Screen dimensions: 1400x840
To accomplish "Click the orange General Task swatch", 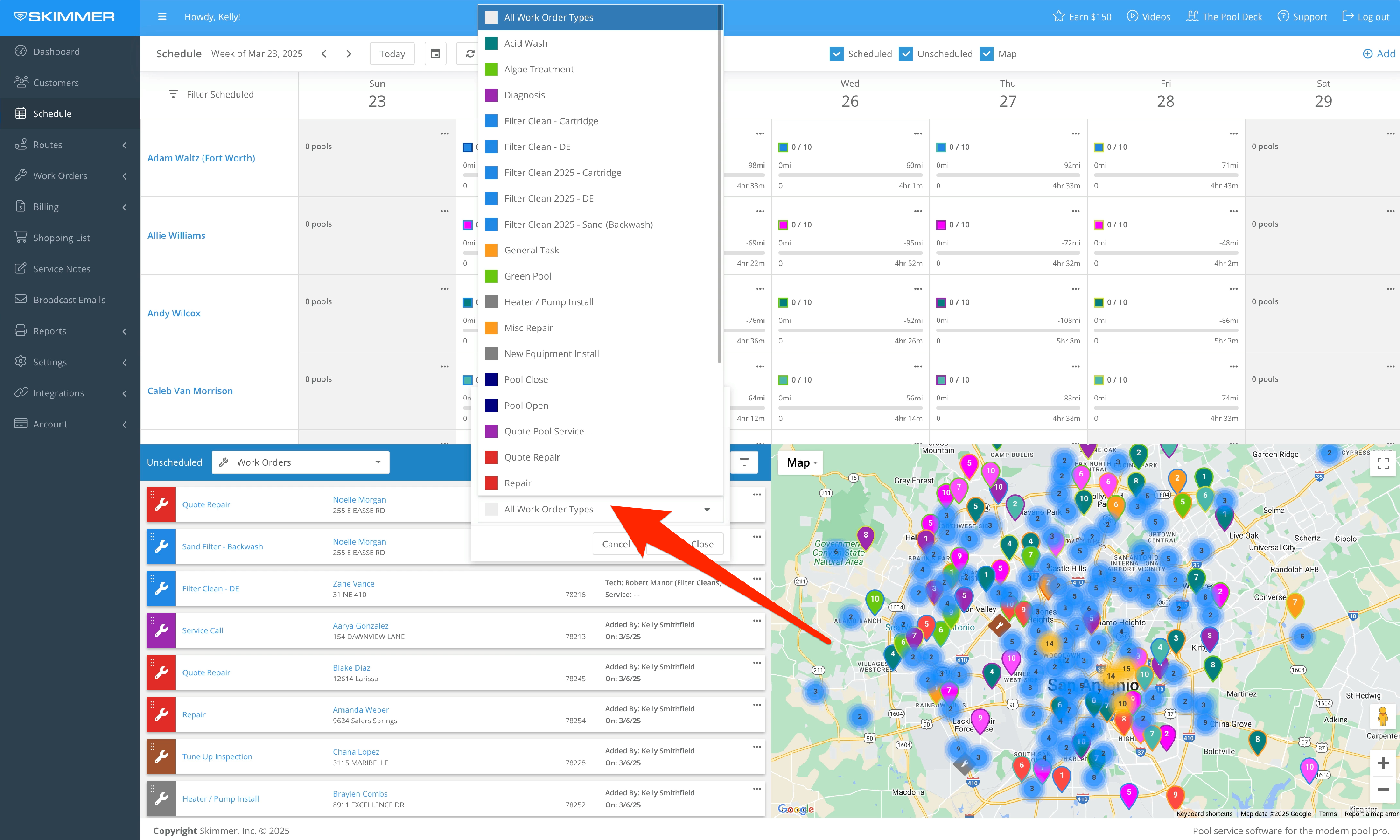I will pyautogui.click(x=491, y=250).
